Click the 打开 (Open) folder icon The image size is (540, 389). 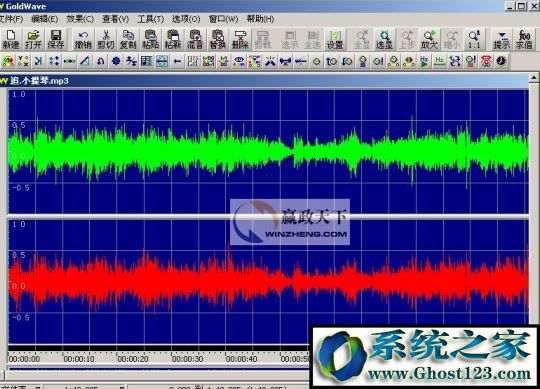[33, 39]
